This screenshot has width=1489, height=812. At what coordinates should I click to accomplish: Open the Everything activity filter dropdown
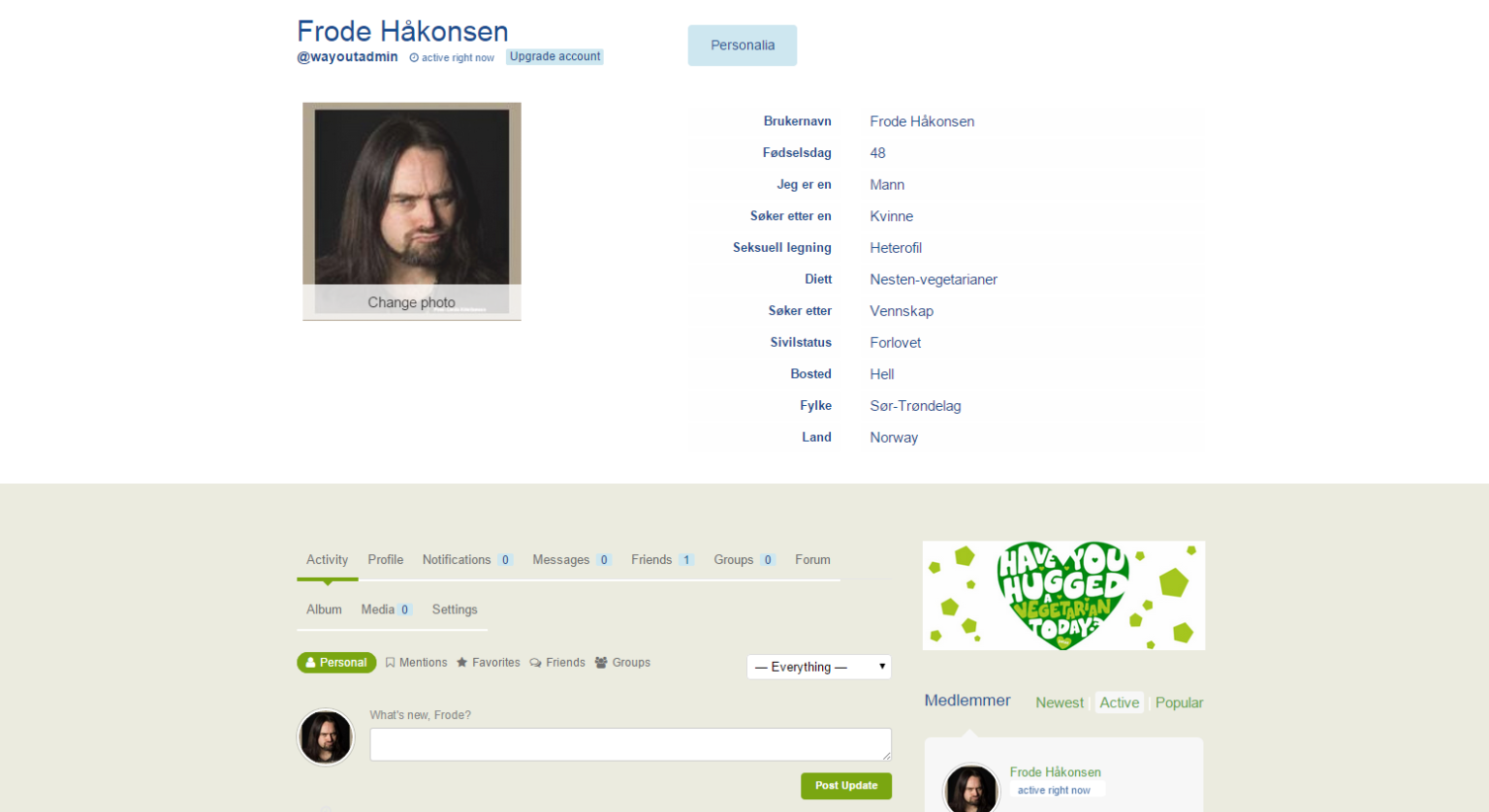(819, 667)
